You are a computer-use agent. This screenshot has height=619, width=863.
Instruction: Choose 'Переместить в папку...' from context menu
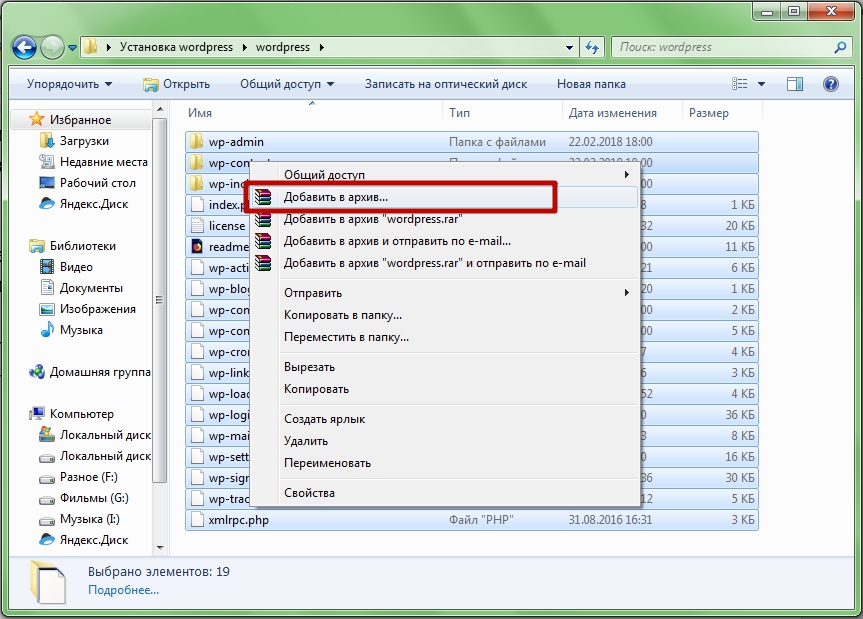444,337
